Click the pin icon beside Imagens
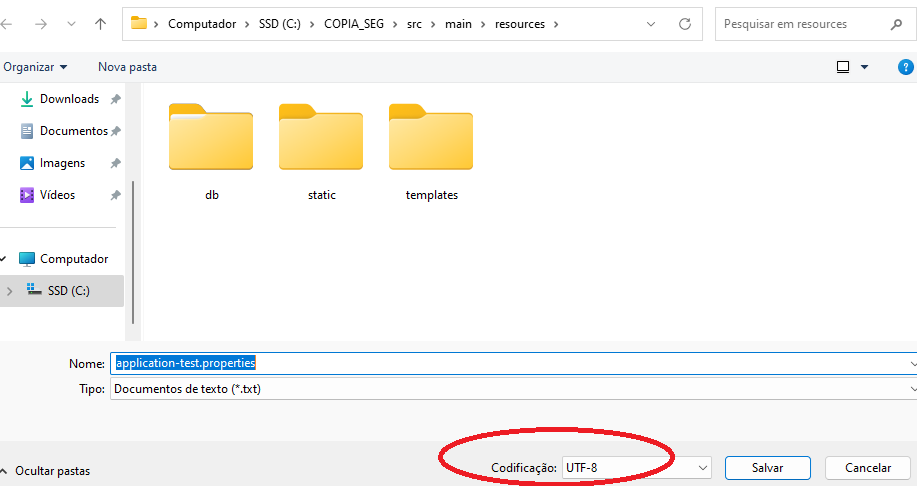 116,163
